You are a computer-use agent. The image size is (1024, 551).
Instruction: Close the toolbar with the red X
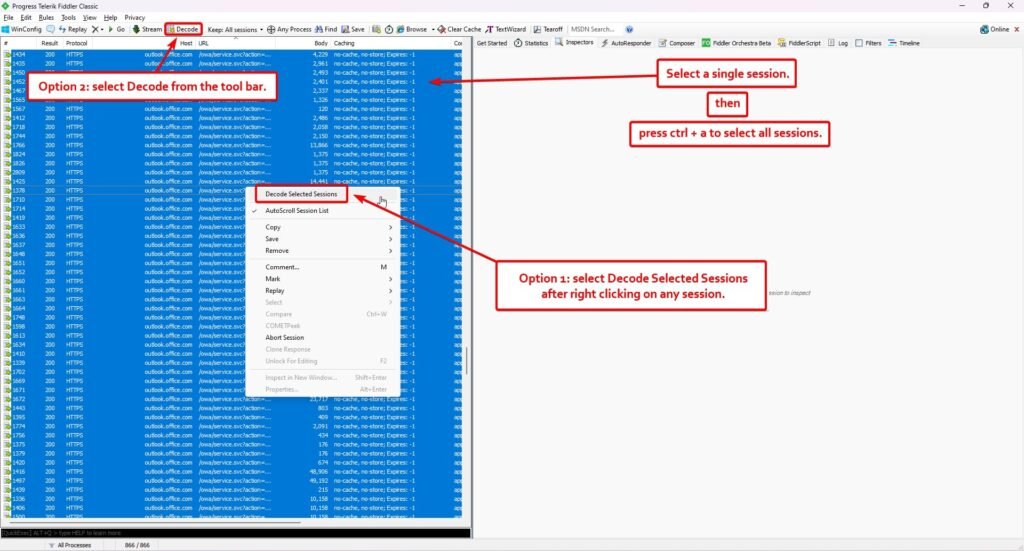1016,29
